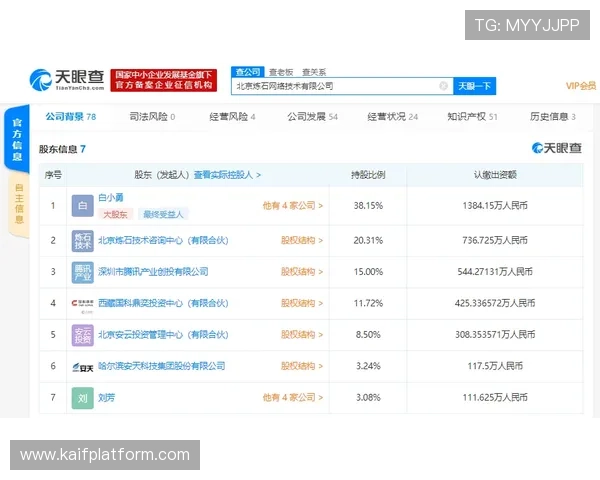Click the 最终受益人 tag

coord(163,214)
